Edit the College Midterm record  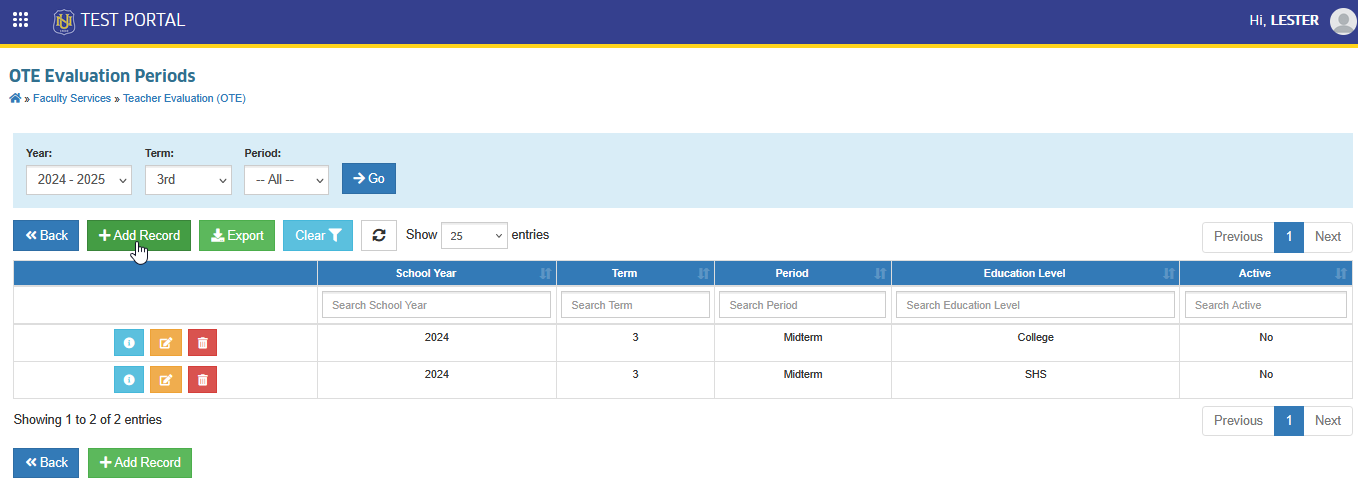click(165, 343)
